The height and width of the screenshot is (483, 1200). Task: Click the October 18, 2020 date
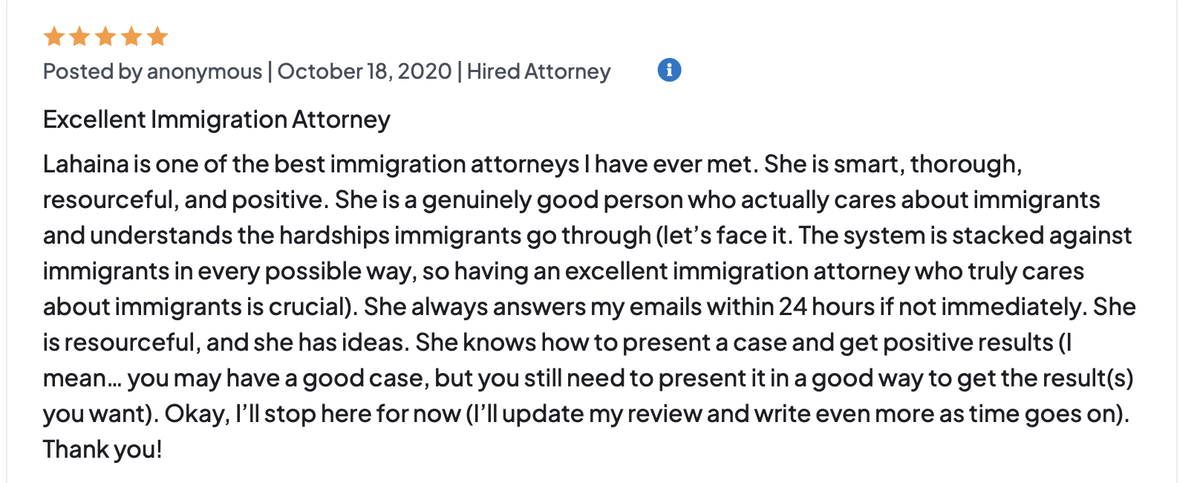click(x=363, y=72)
